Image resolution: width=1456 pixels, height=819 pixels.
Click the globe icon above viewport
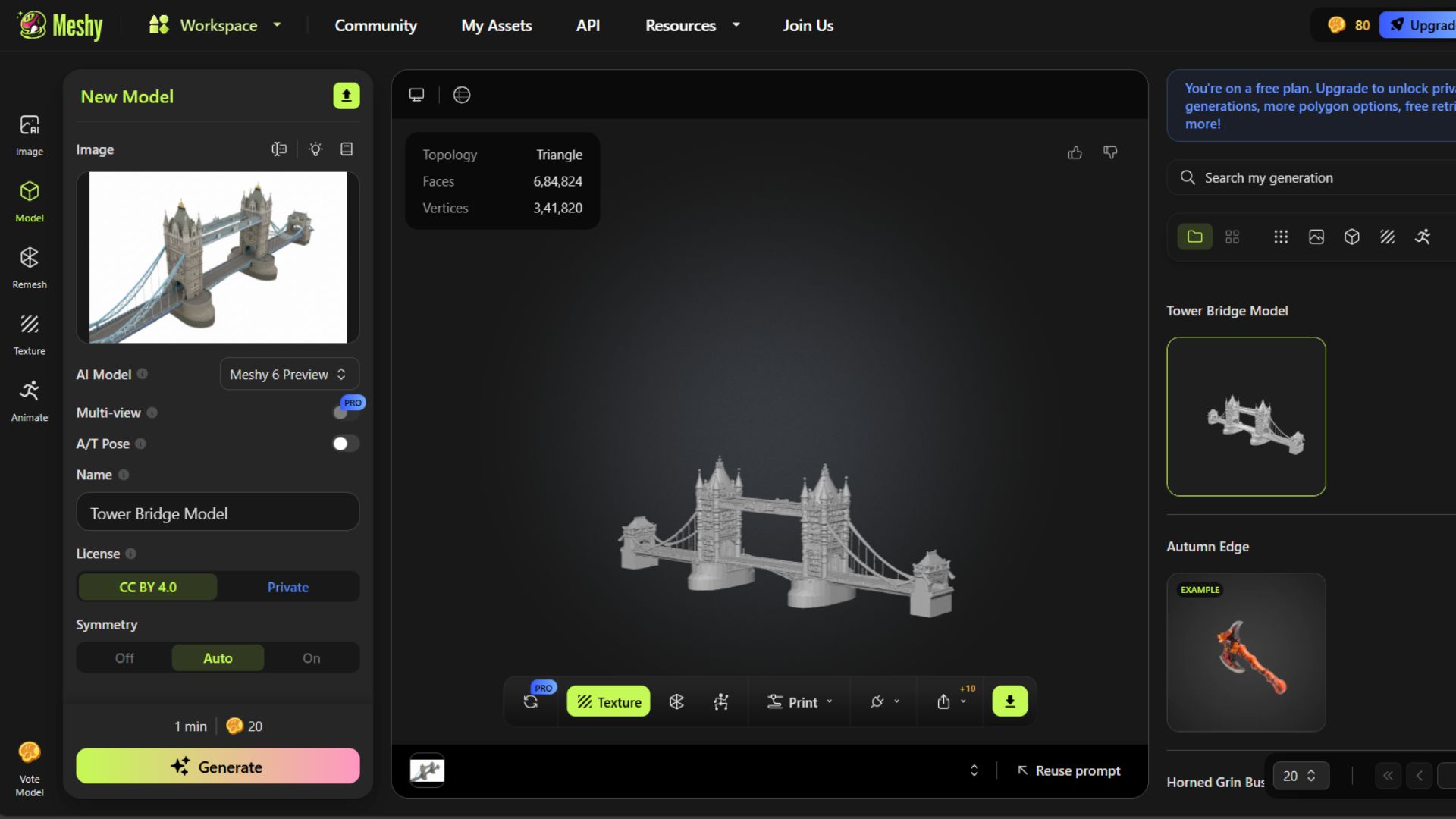(x=462, y=95)
